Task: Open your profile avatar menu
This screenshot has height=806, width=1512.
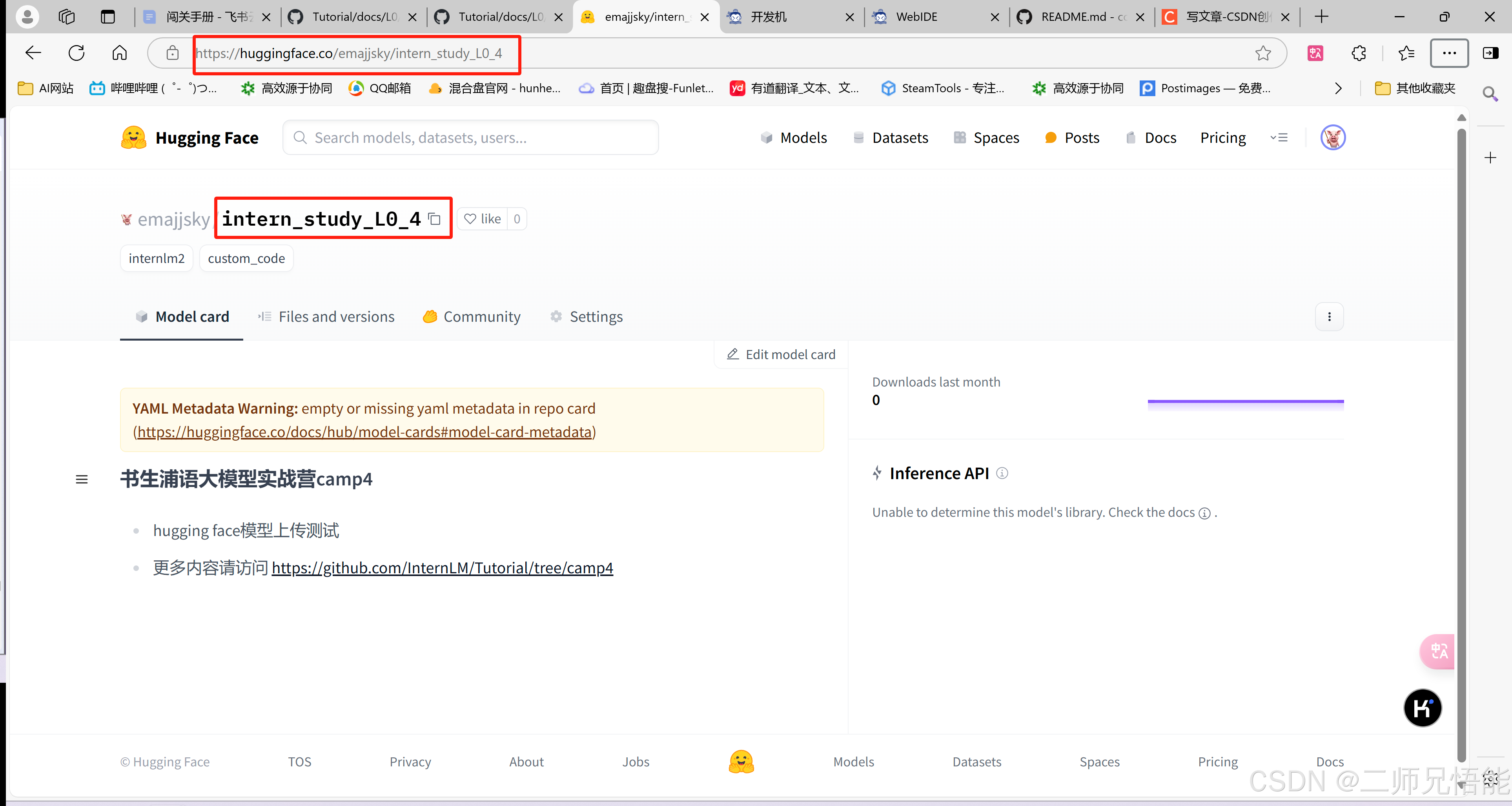Action: [1333, 137]
